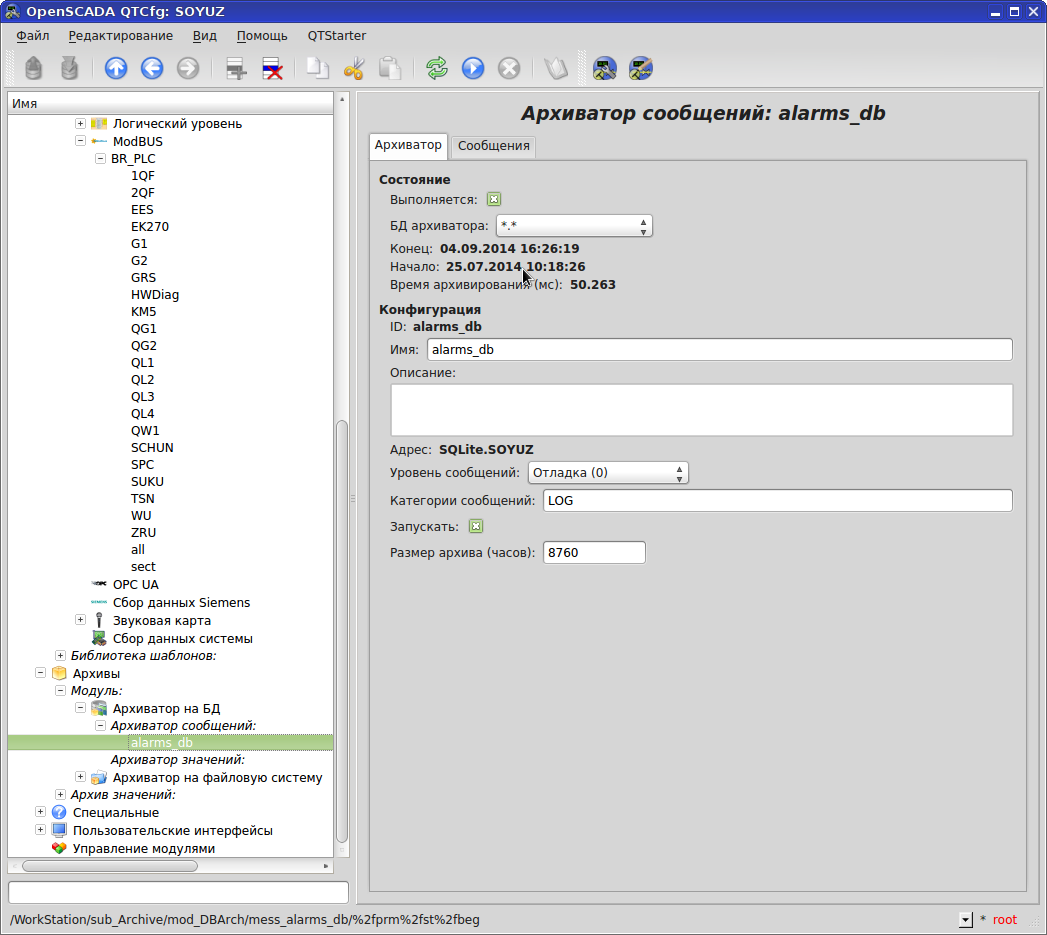This screenshot has height=935, width=1047.
Task: Click the Сбор данных системы icon
Action: pos(99,638)
